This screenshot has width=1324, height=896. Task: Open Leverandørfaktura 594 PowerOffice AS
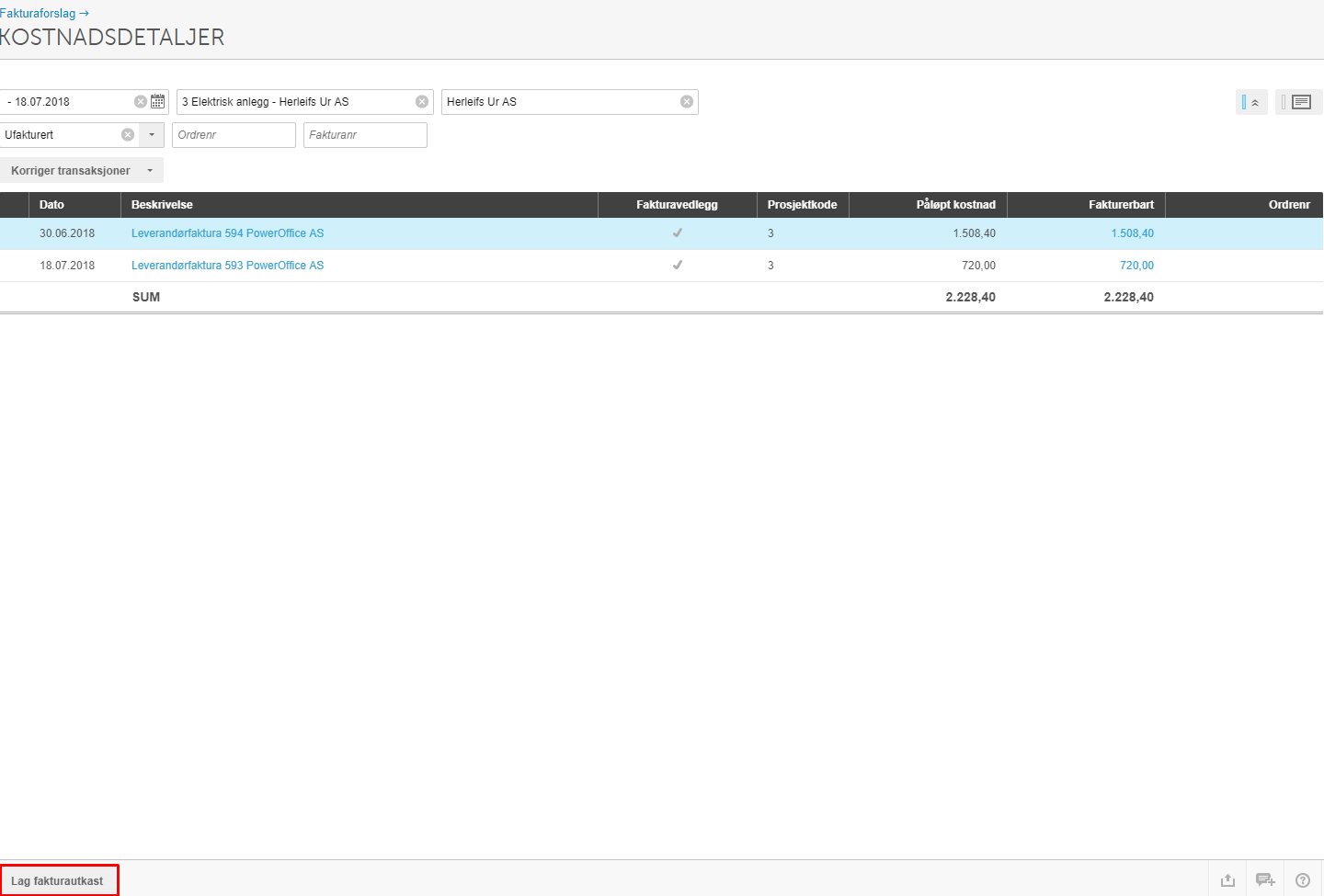[227, 233]
